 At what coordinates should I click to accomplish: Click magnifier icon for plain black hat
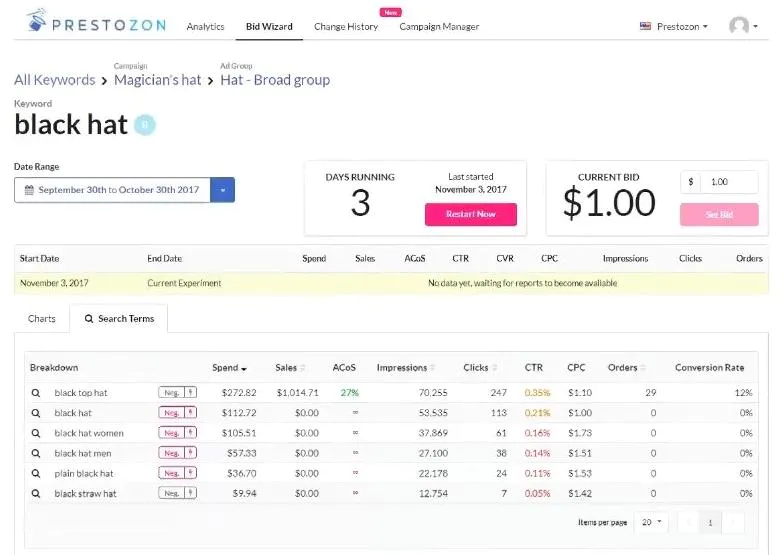pyautogui.click(x=36, y=473)
